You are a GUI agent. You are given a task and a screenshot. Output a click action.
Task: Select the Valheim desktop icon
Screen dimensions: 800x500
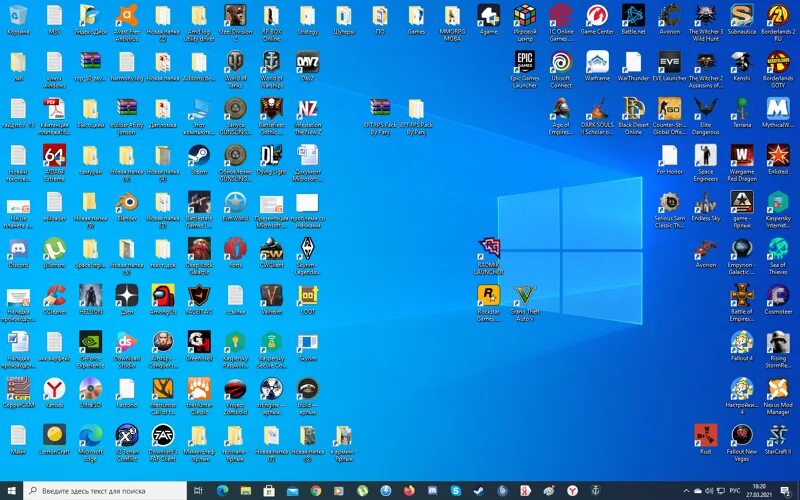click(x=271, y=295)
